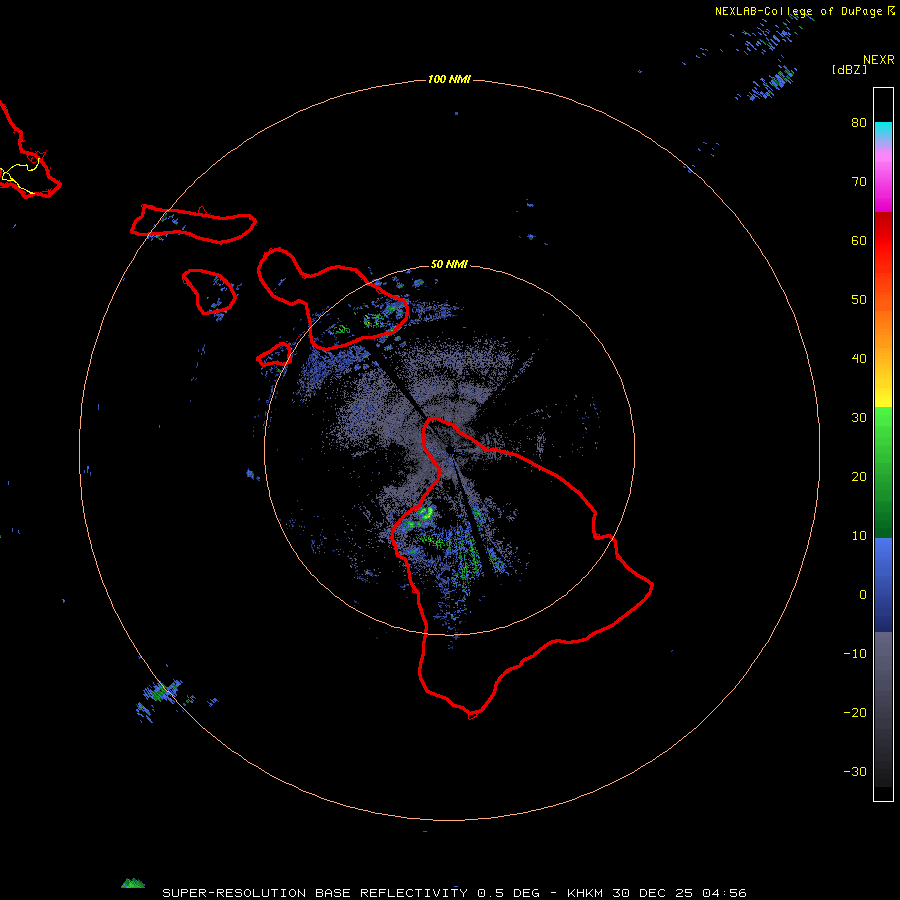Click the 100 NMI range ring label
This screenshot has width=900, height=900.
[449, 79]
